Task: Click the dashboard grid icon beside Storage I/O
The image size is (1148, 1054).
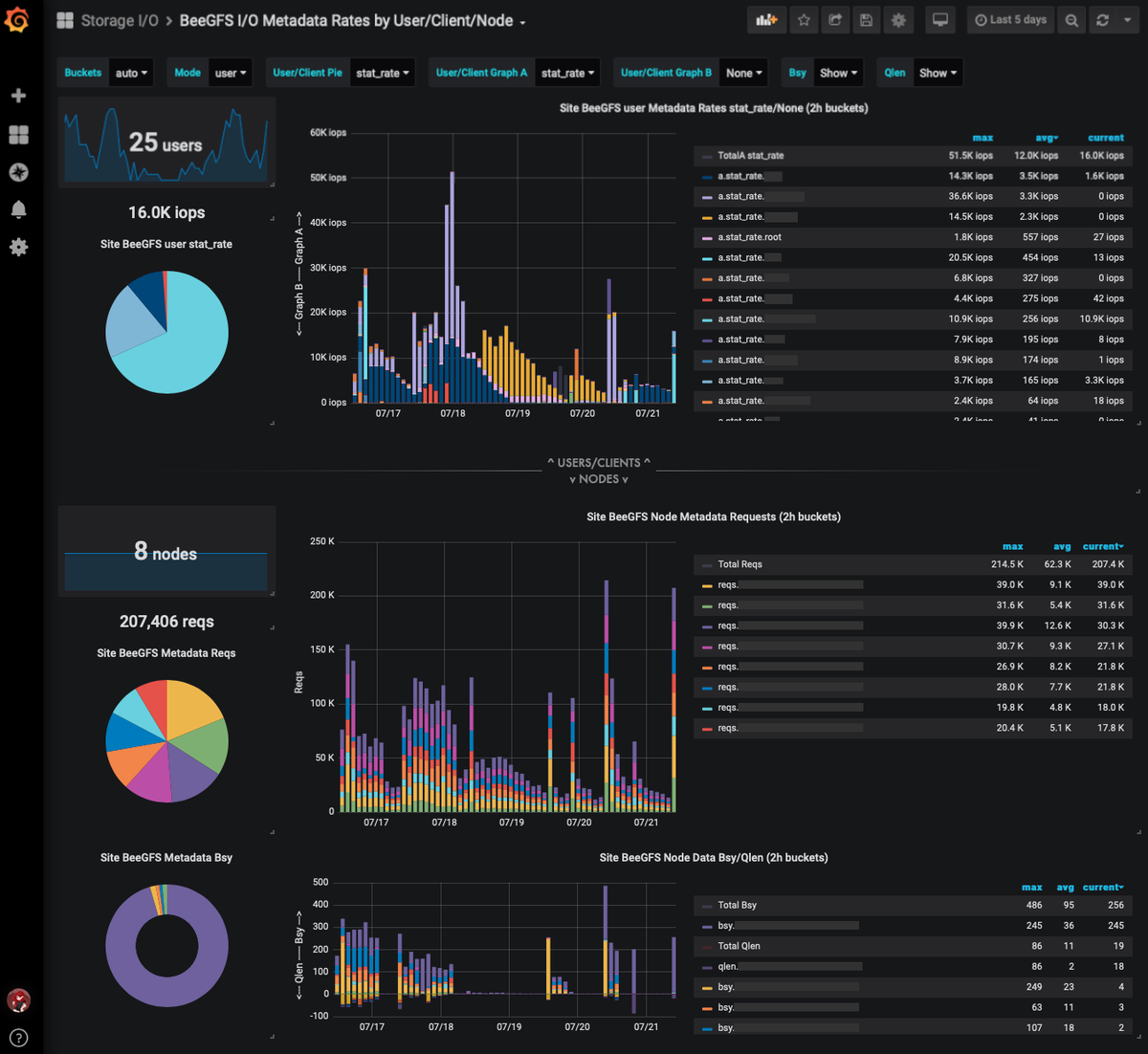Action: tap(65, 20)
